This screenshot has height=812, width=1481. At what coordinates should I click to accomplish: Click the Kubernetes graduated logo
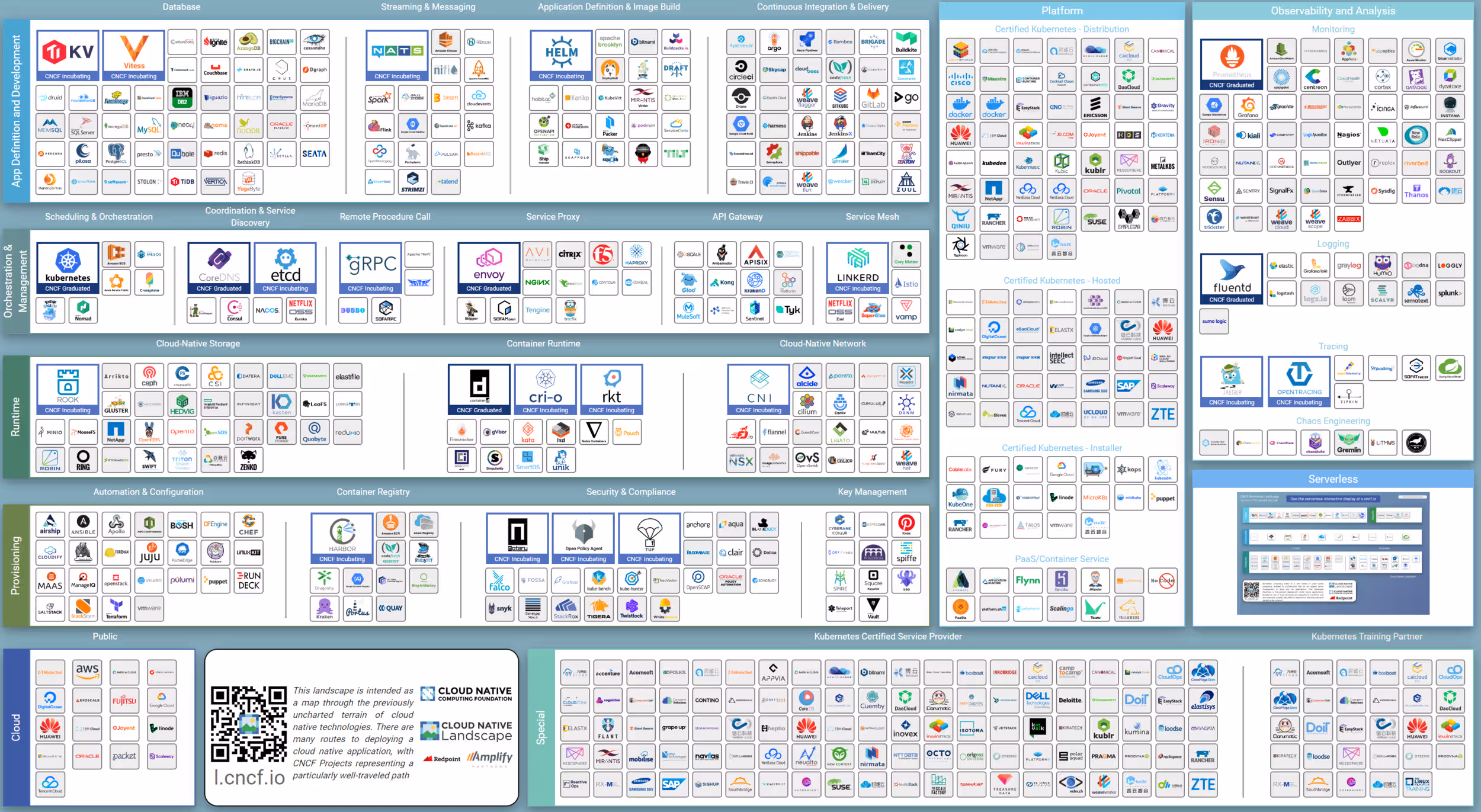68,268
